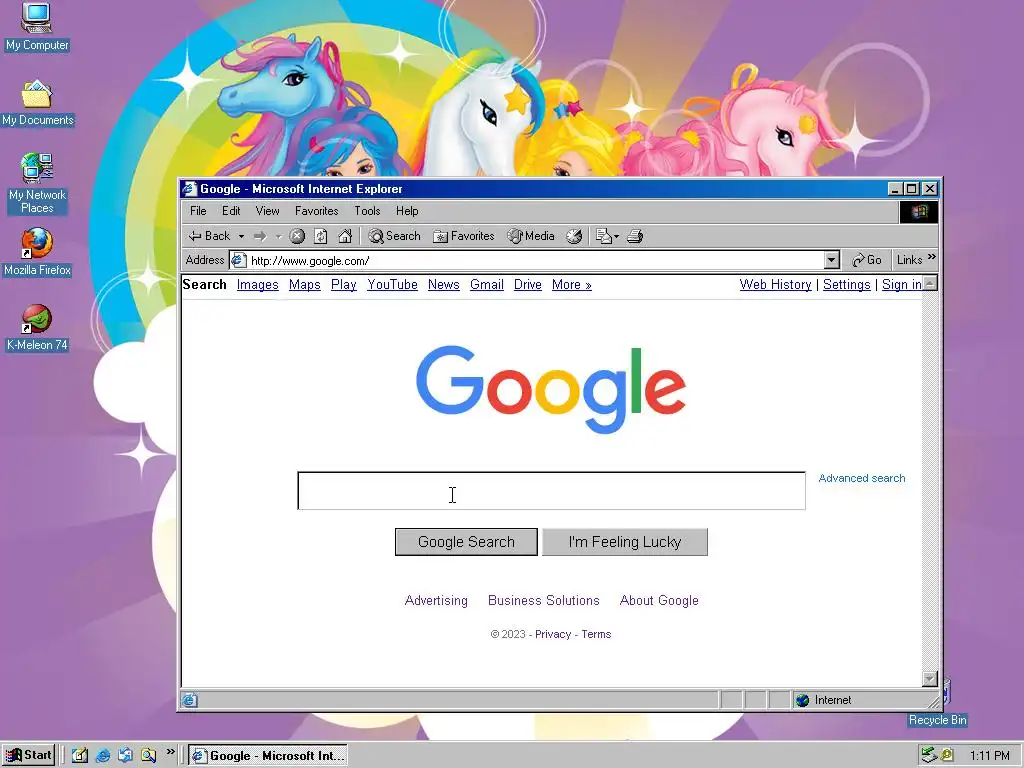The width and height of the screenshot is (1024, 768).
Task: Open the Favorites pane from the toolbar
Action: [464, 236]
